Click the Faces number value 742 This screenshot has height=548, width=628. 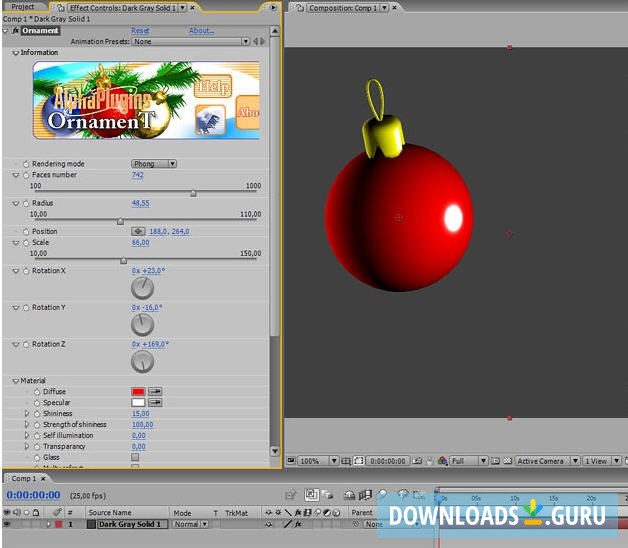click(138, 175)
